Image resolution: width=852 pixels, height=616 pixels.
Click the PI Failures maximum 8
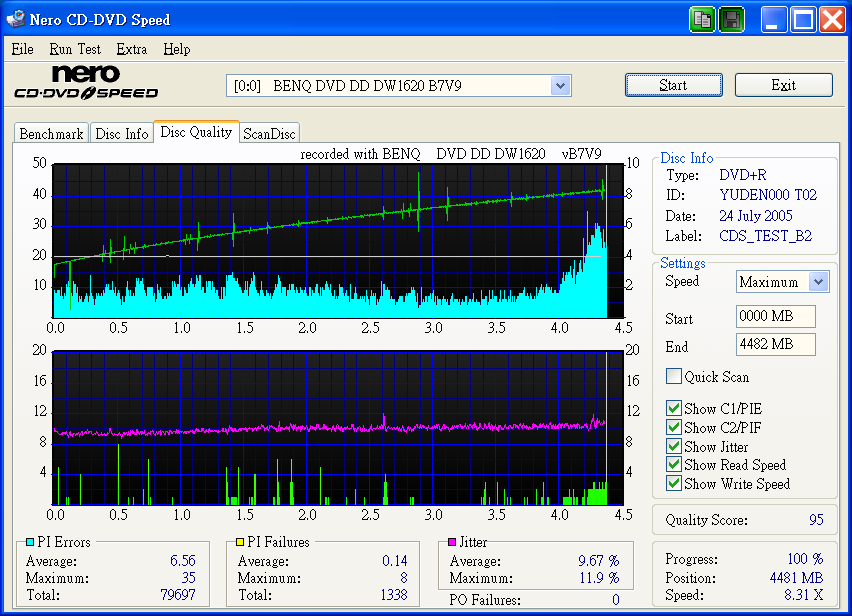point(404,578)
